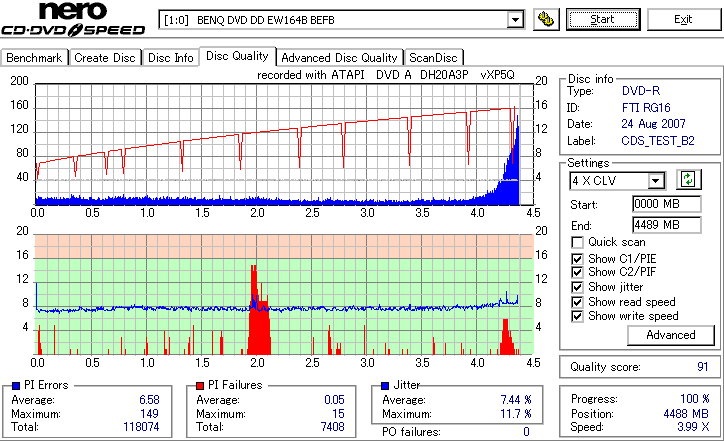This screenshot has width=724, height=441.
Task: Disable Show jitter checkbox
Action: [577, 287]
